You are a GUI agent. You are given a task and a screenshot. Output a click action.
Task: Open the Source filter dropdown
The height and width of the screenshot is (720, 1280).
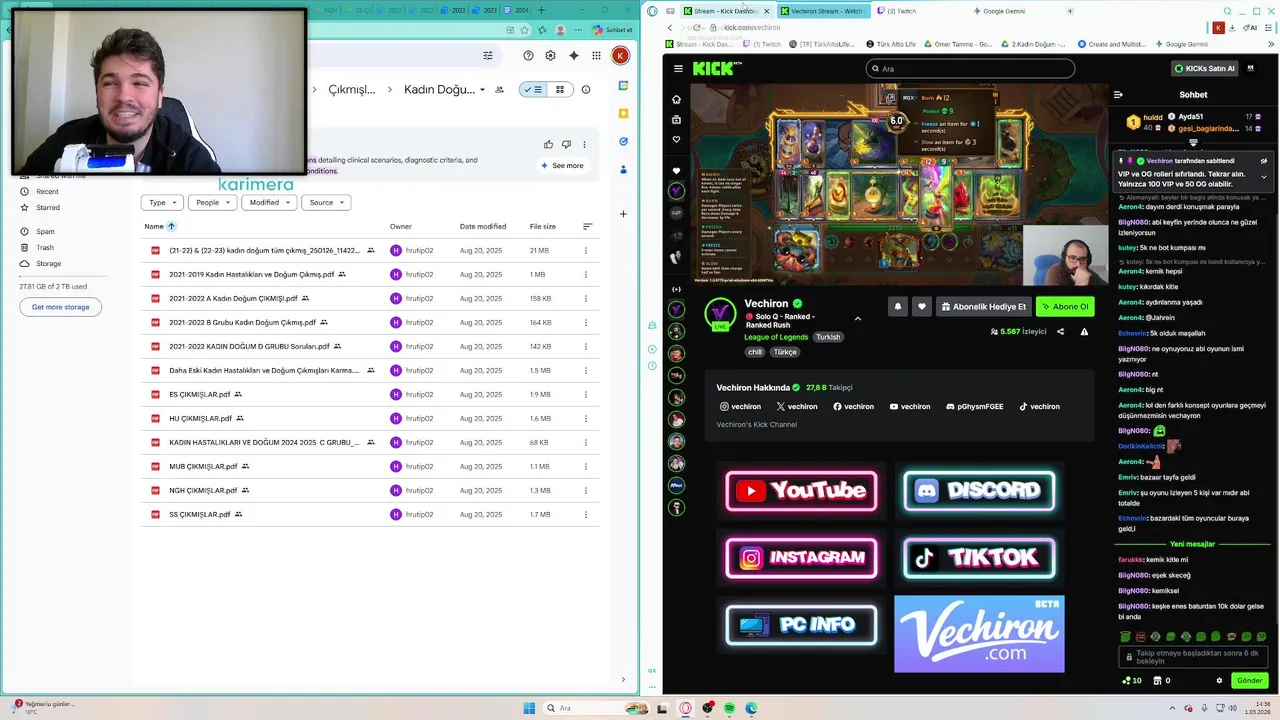point(326,202)
